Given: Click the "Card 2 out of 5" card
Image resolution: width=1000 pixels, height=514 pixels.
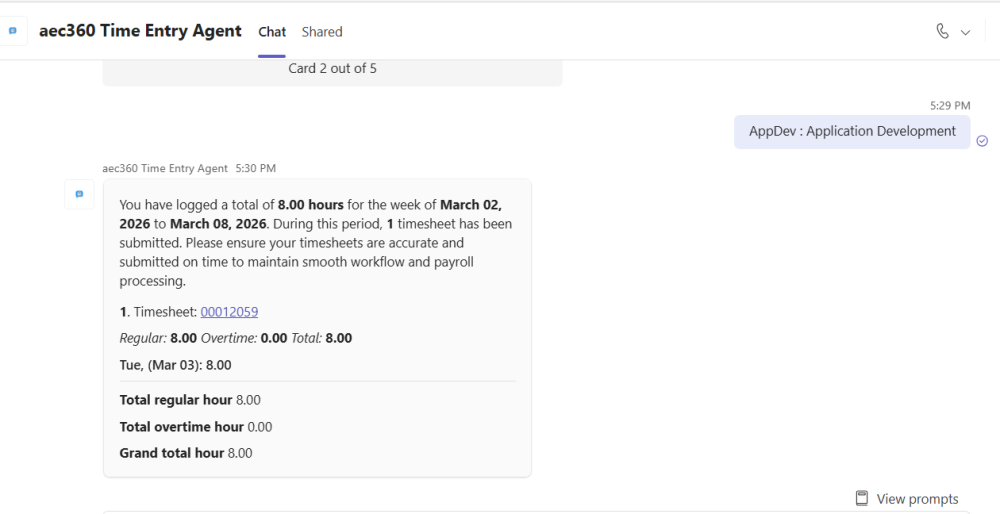Looking at the screenshot, I should [x=332, y=69].
